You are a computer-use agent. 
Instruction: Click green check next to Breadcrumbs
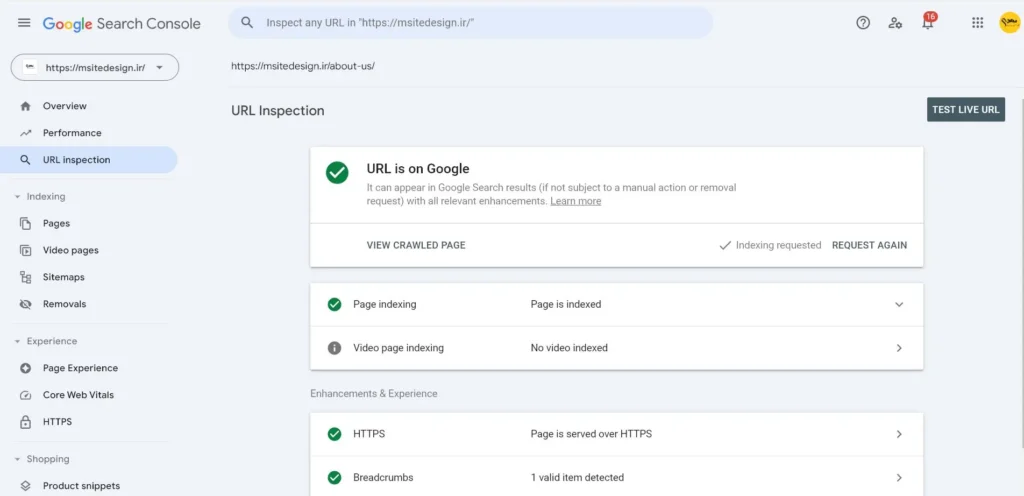tap(334, 478)
